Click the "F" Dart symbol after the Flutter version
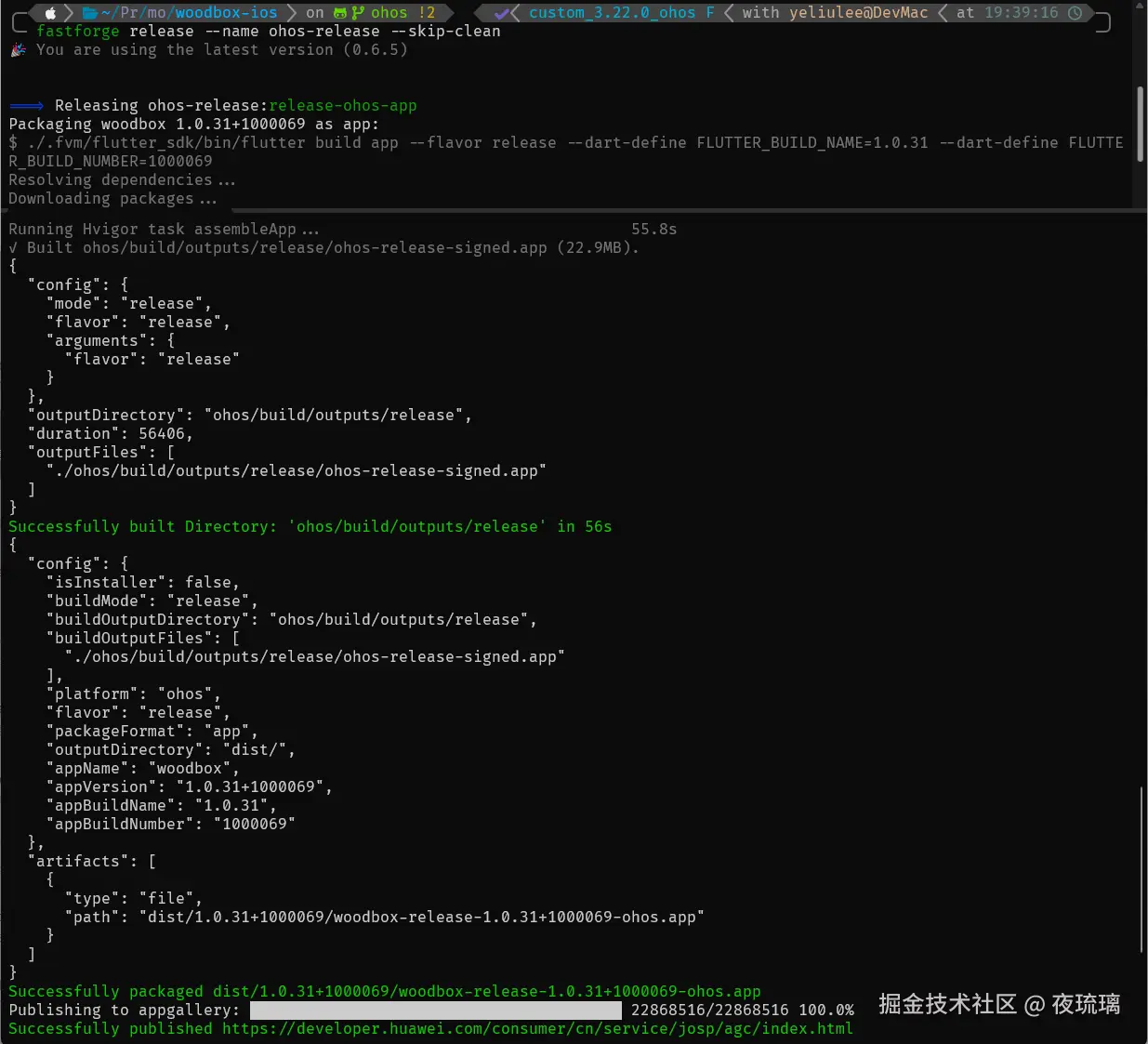The width and height of the screenshot is (1148, 1044). [710, 13]
